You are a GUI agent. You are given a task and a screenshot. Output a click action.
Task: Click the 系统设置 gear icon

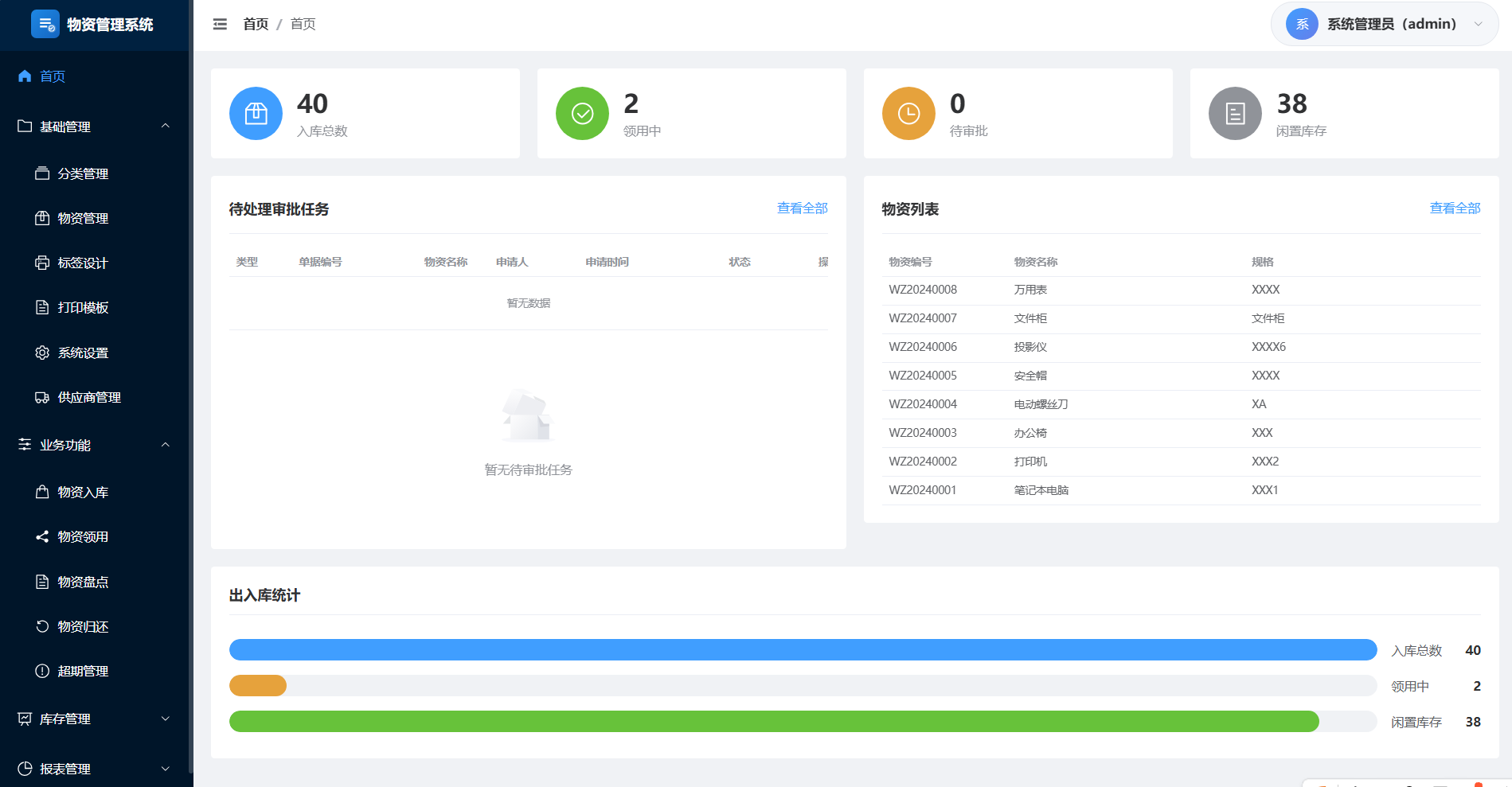click(42, 353)
